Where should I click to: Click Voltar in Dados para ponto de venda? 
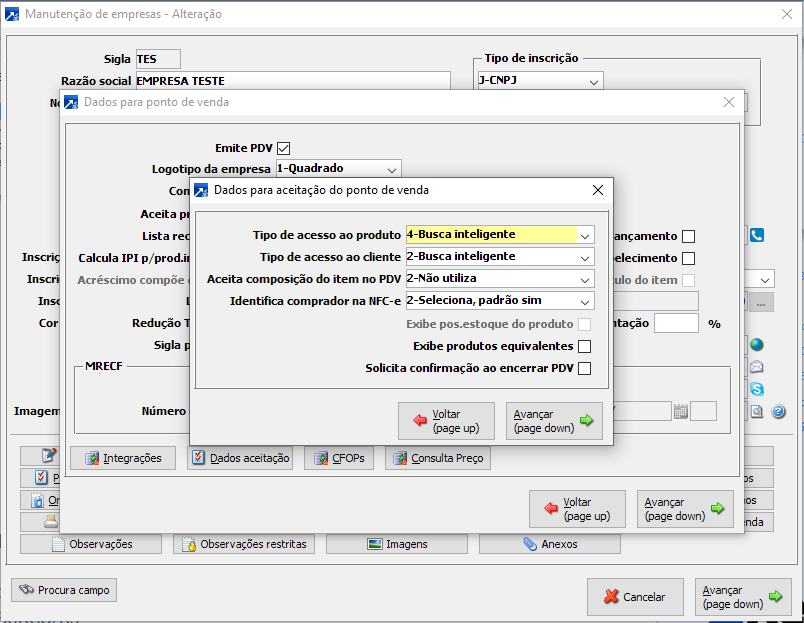click(x=577, y=509)
